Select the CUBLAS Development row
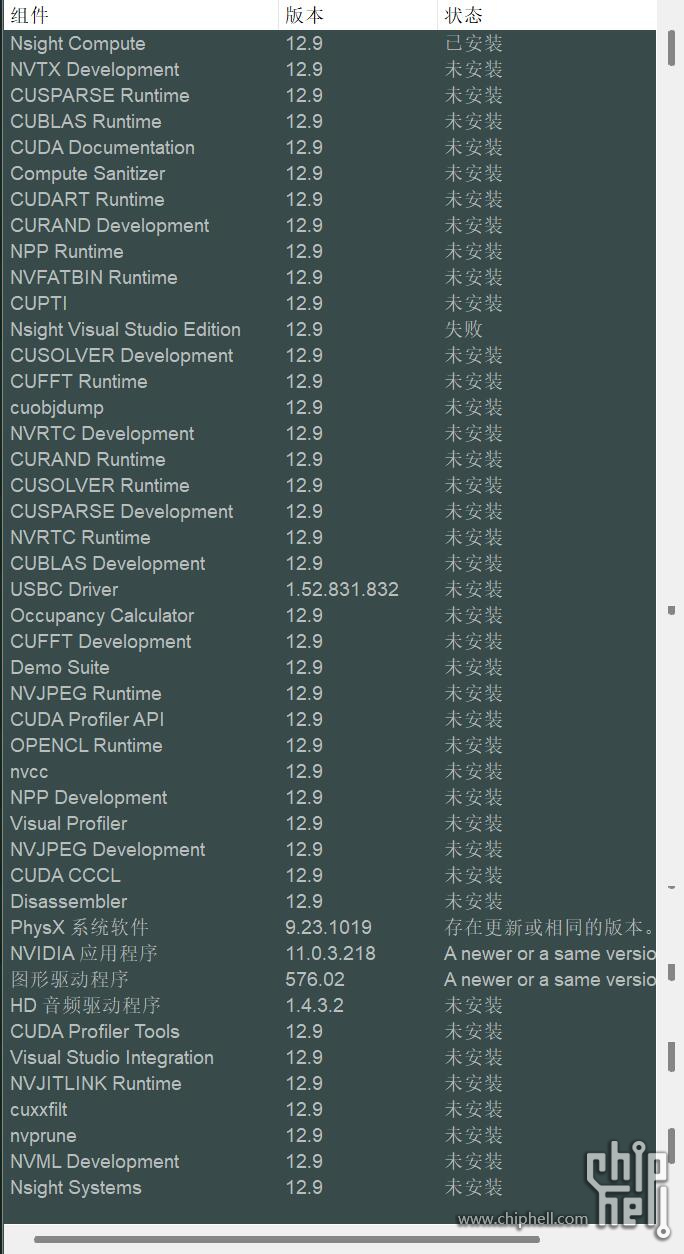This screenshot has height=1254, width=684. click(330, 564)
